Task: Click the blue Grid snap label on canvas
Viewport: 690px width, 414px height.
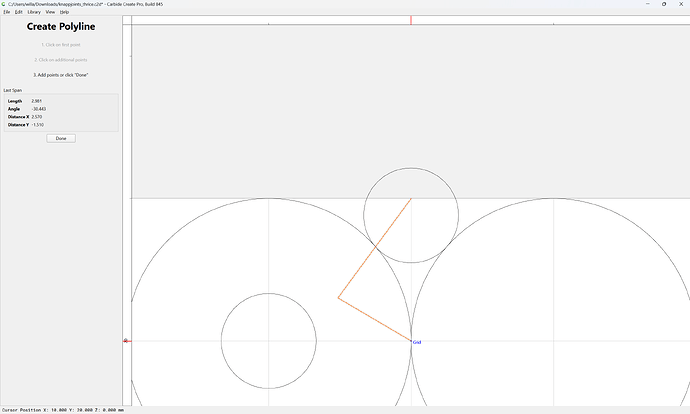Action: (x=417, y=342)
